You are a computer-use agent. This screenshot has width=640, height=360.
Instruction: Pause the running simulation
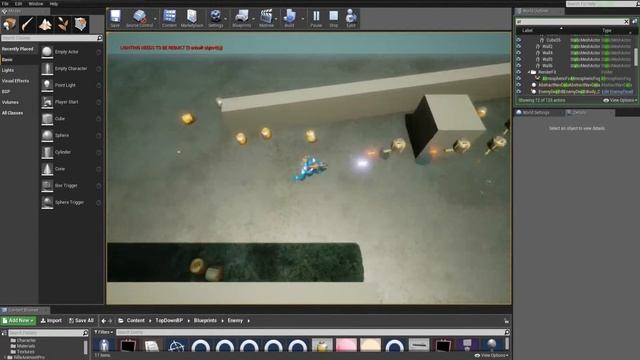tap(316, 19)
